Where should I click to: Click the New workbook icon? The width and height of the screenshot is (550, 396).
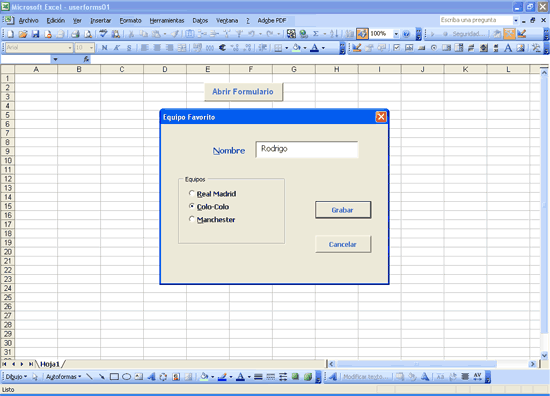[11, 34]
